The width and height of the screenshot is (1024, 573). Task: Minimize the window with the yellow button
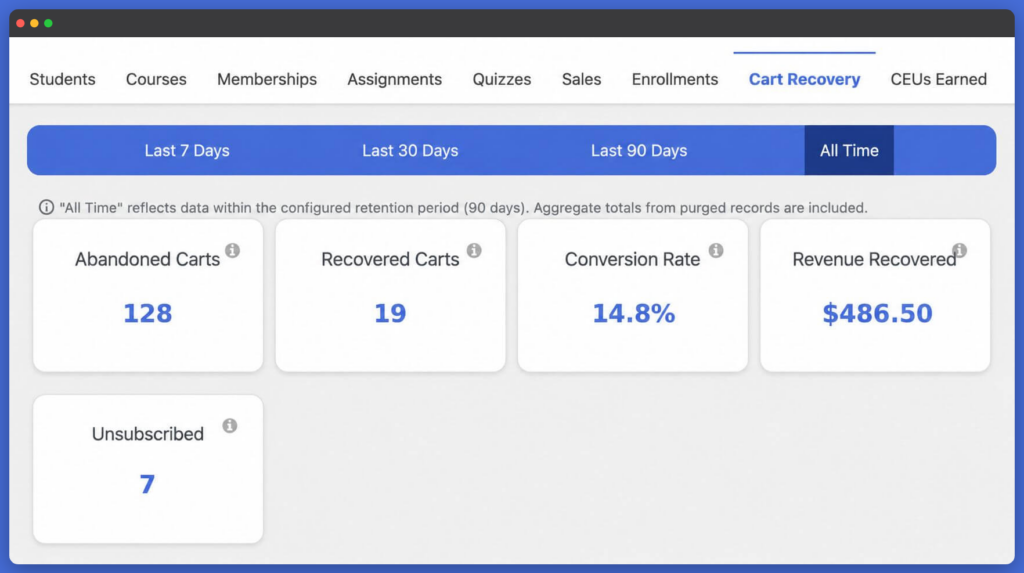(34, 23)
